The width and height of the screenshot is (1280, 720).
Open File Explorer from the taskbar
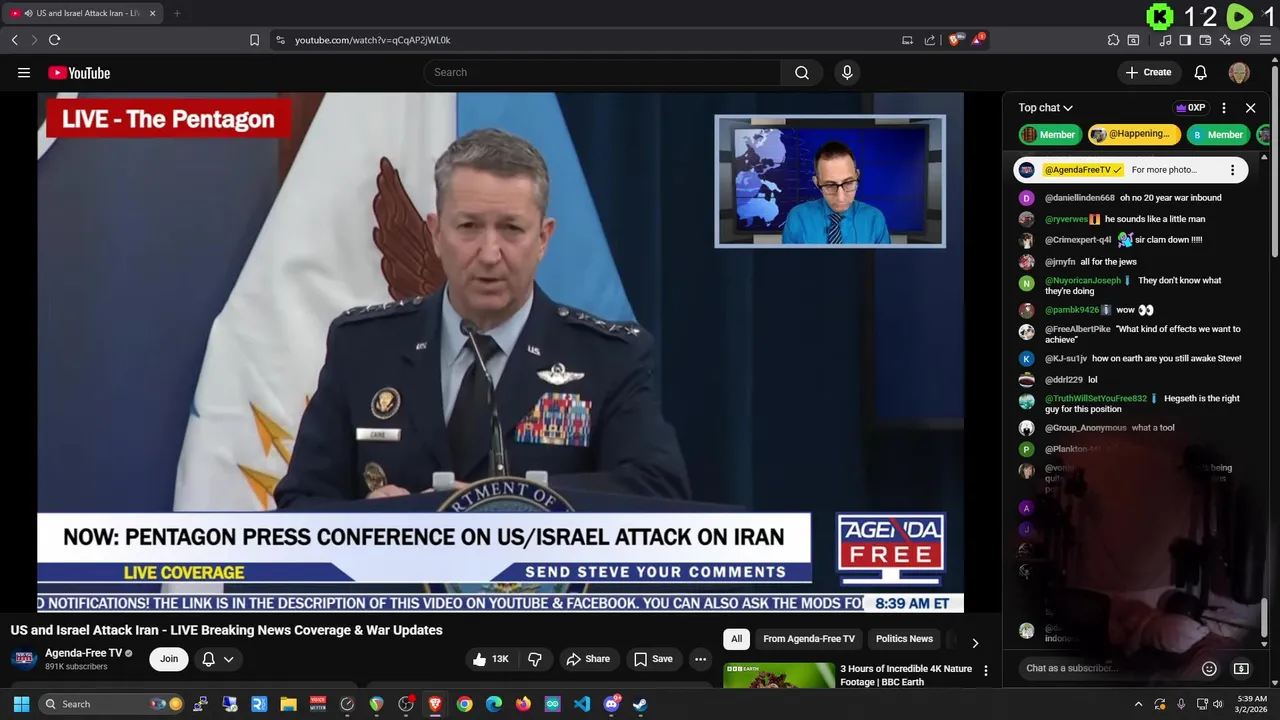click(x=288, y=704)
